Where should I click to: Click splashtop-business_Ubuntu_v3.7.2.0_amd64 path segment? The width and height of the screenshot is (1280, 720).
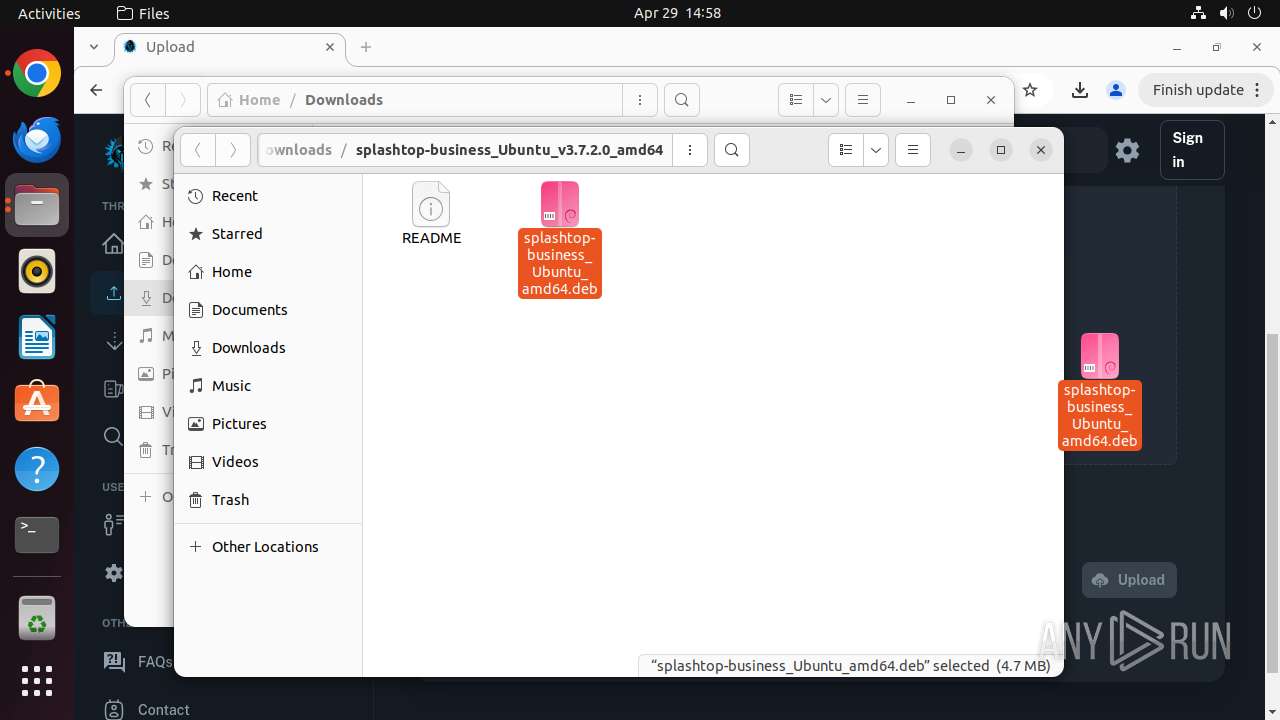[509, 150]
